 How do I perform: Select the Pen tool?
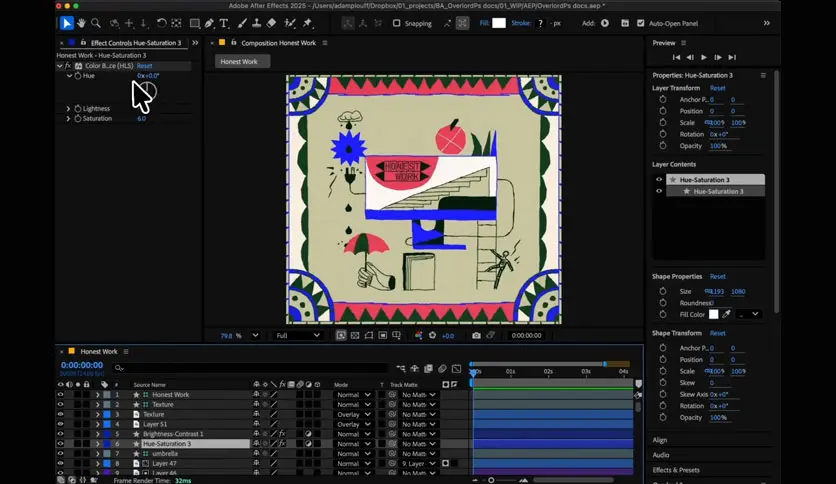tap(209, 23)
